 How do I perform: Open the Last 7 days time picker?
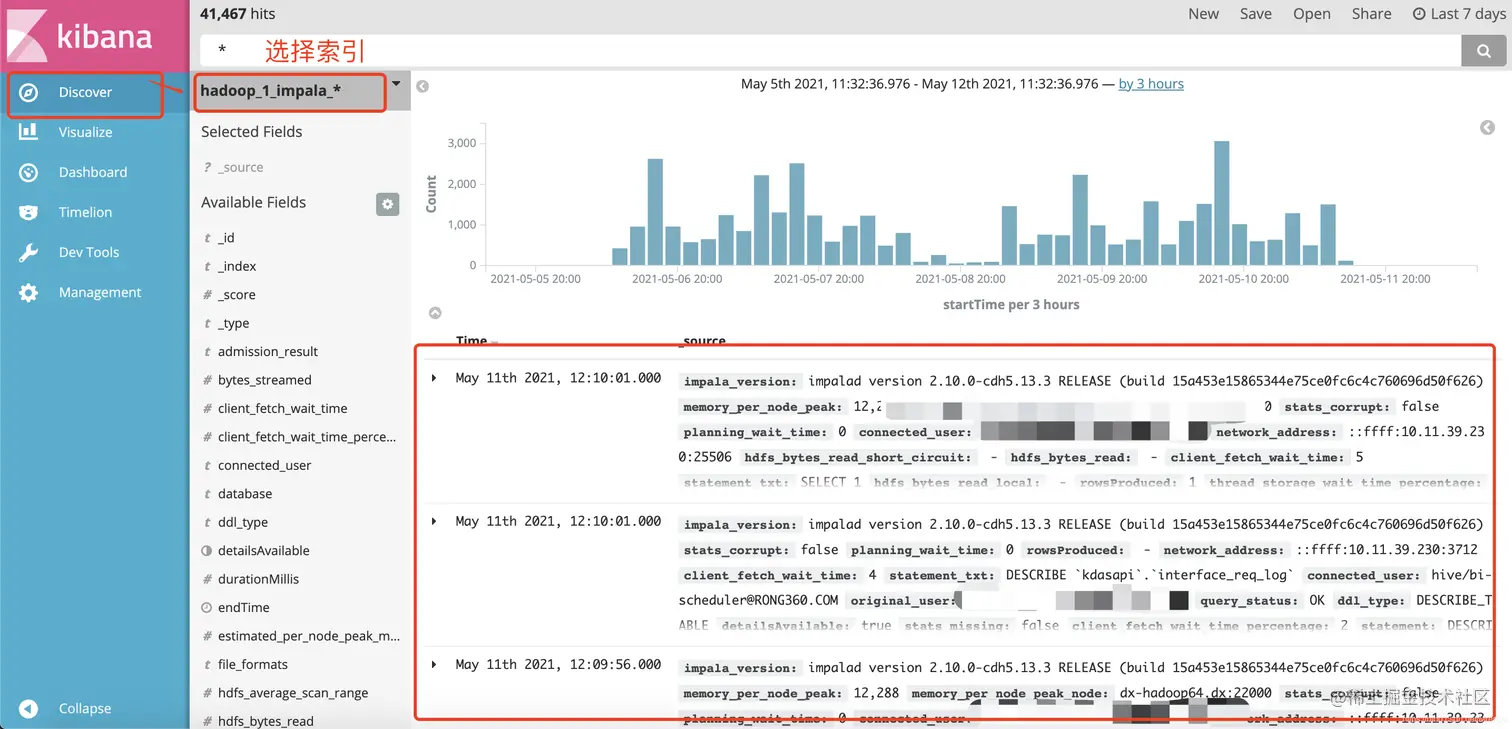pyautogui.click(x=1457, y=13)
